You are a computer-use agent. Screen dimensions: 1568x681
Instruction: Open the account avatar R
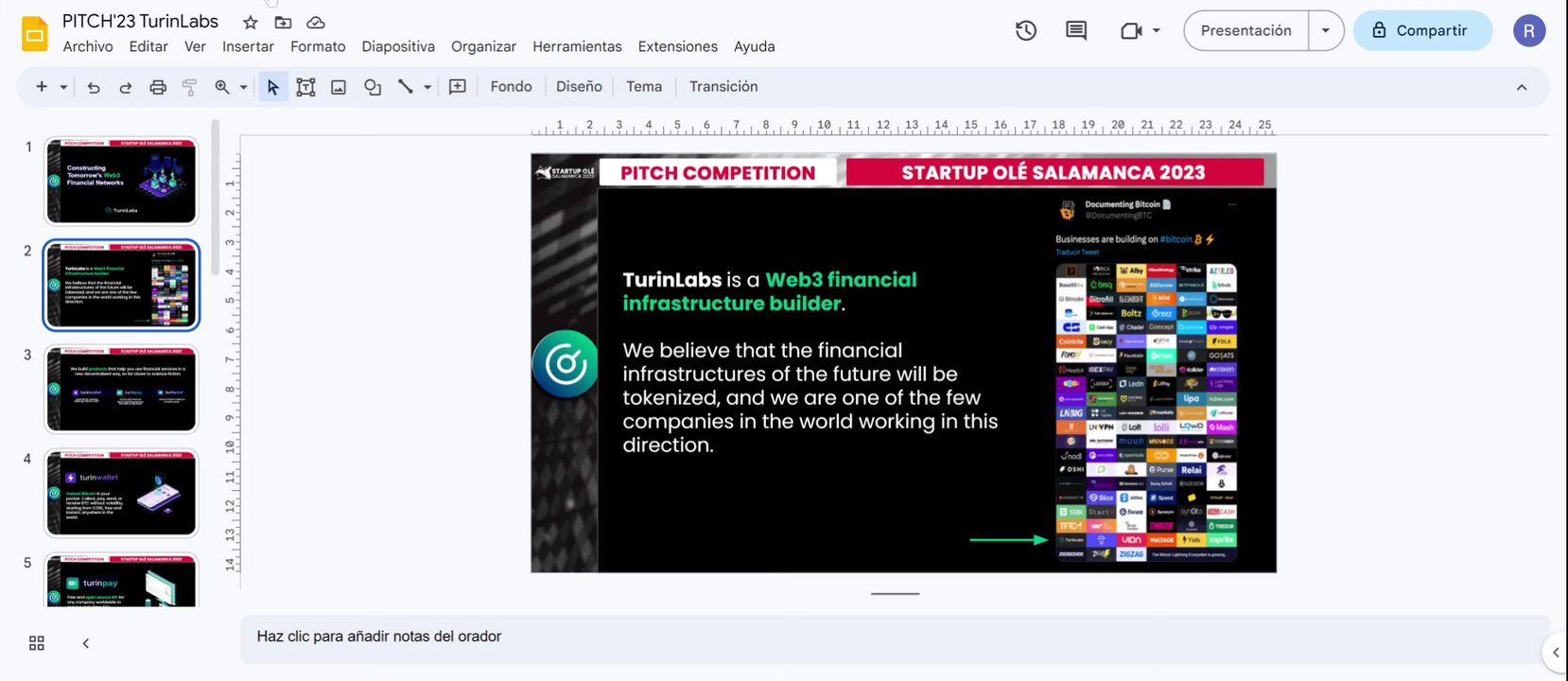click(1529, 31)
